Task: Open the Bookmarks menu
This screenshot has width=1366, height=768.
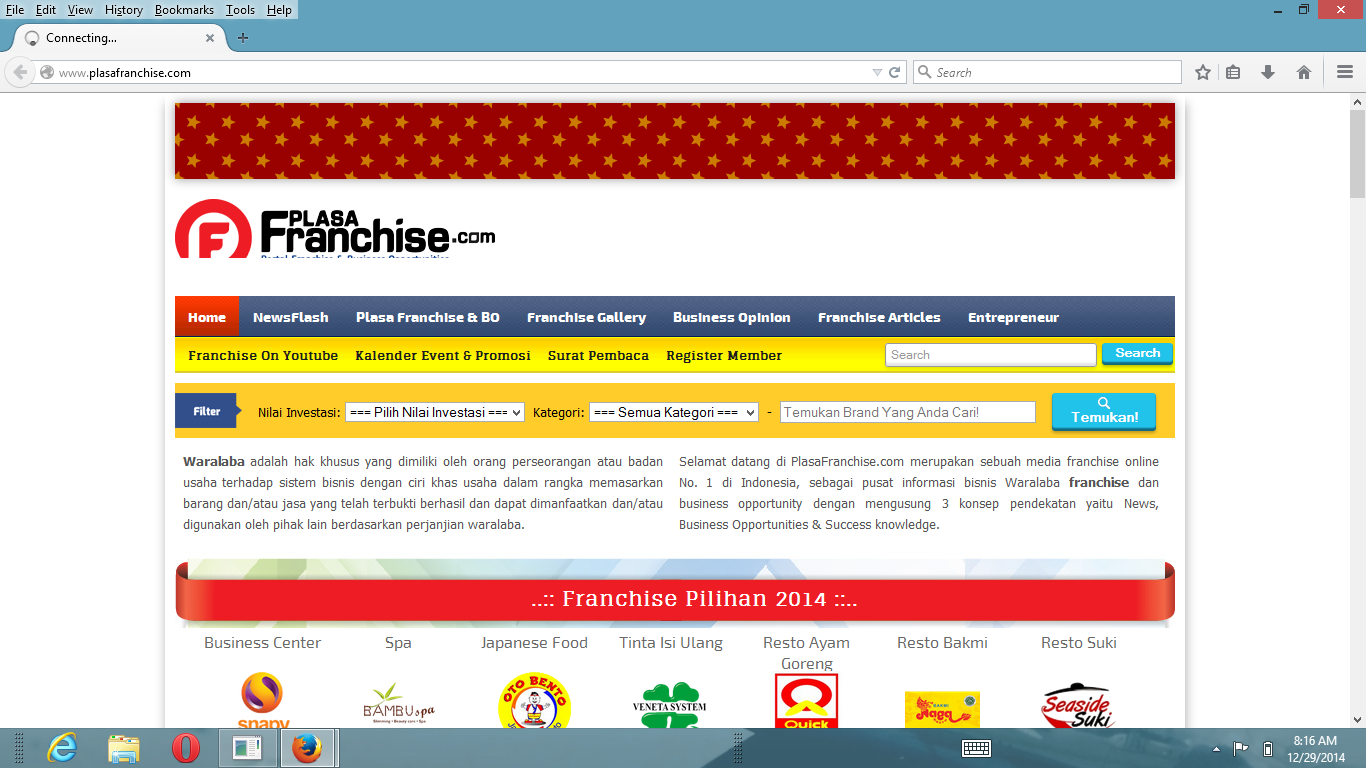Action: click(x=184, y=10)
